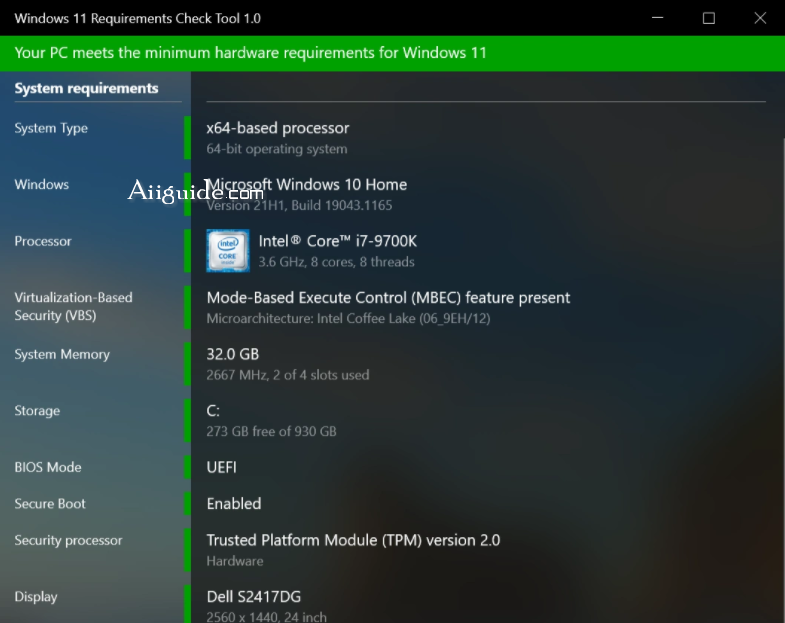Click the 'Mode-Based Execute Control (MBEC) feature present' line
Screen dimensions: 785x623
tap(388, 297)
